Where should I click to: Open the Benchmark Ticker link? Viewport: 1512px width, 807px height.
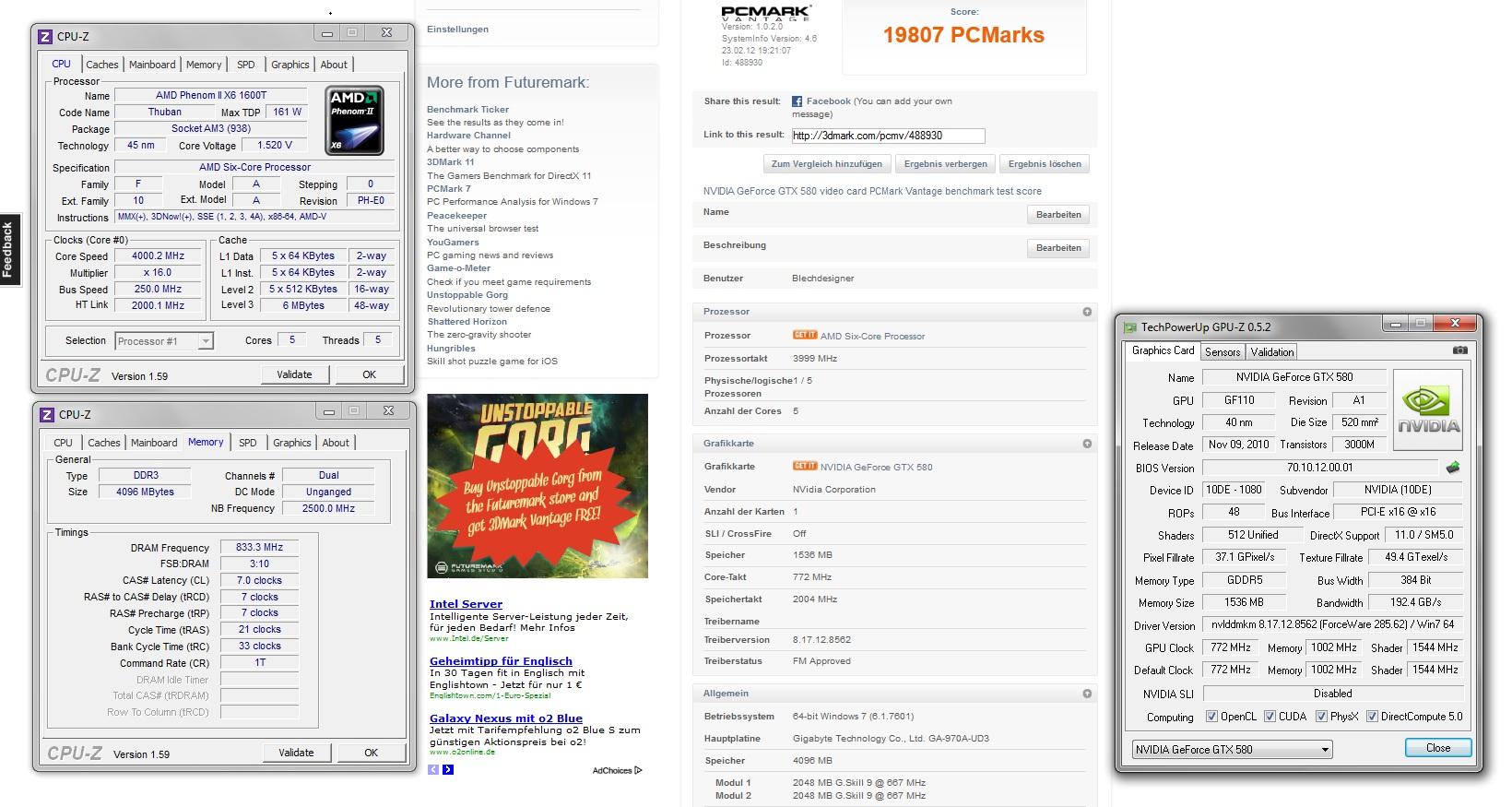pyautogui.click(x=467, y=110)
